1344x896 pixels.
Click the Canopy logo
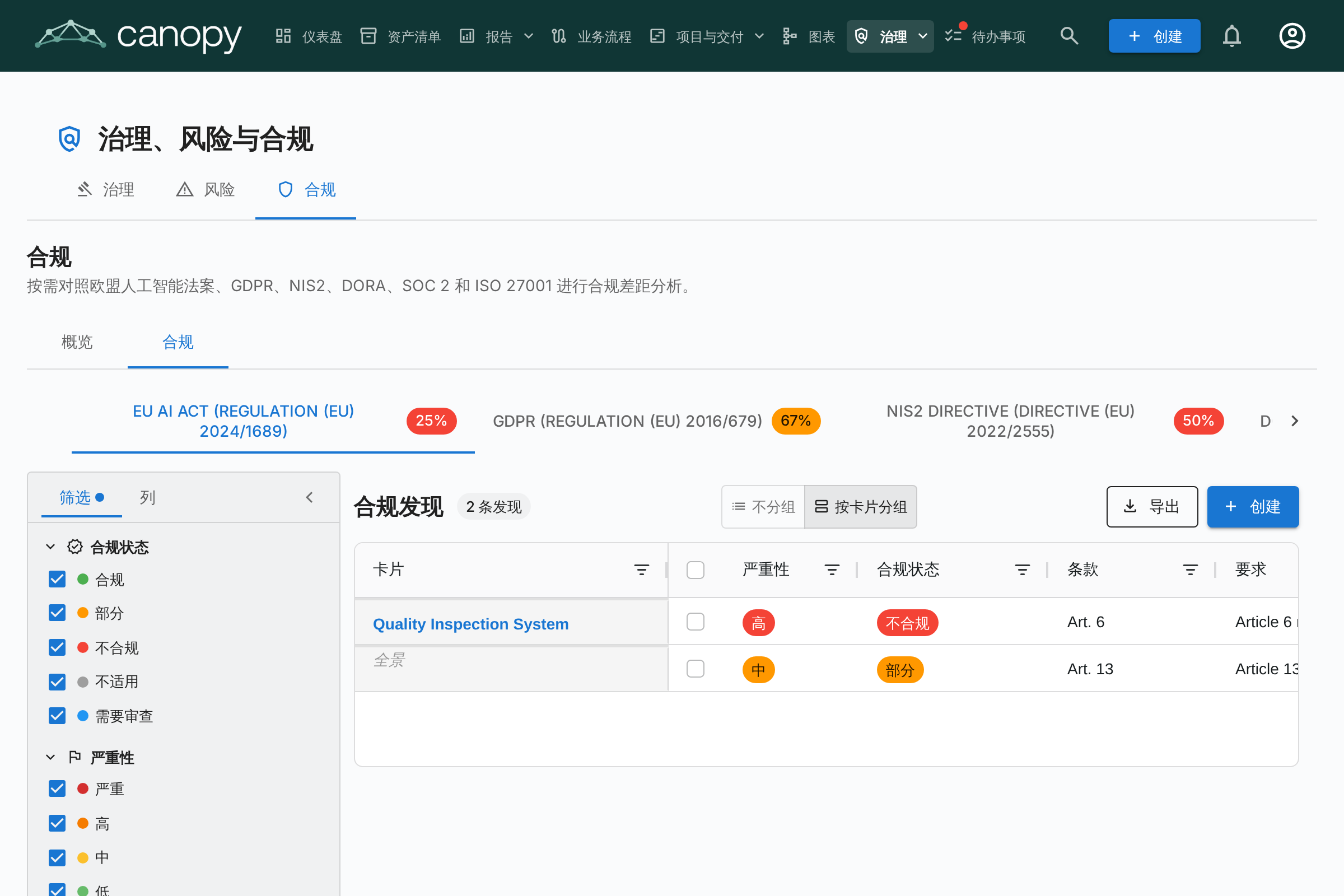(138, 35)
